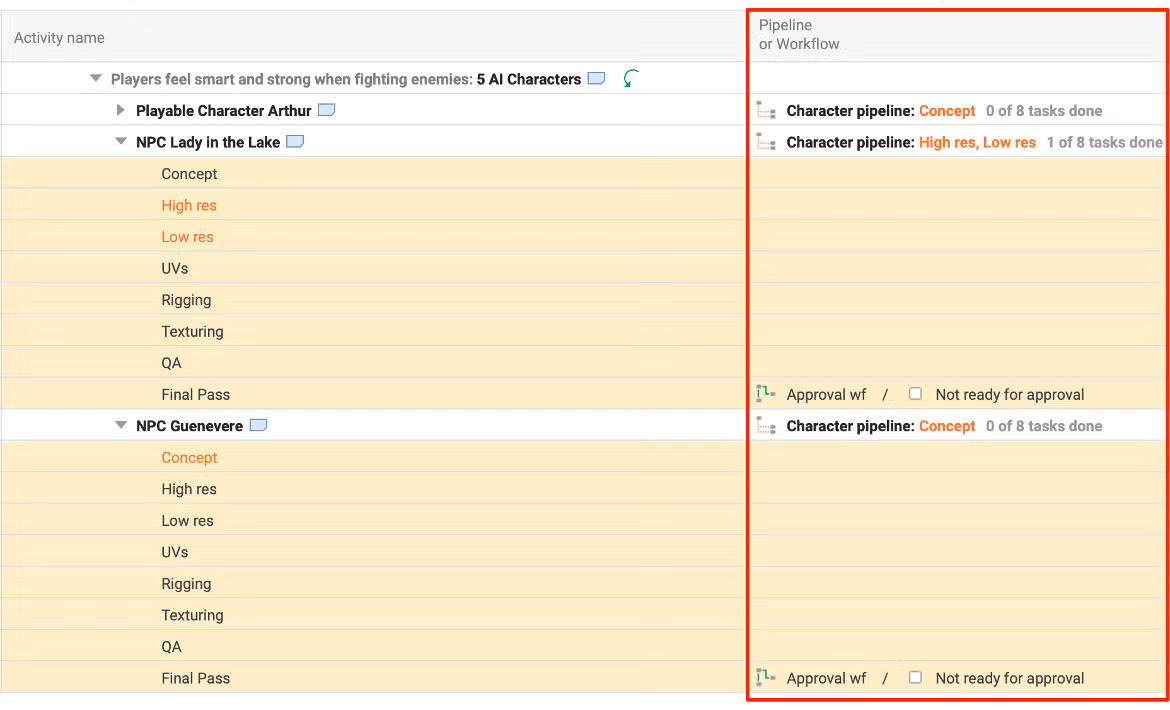Select Final Pass task under NPC Guenevere

[x=195, y=679]
